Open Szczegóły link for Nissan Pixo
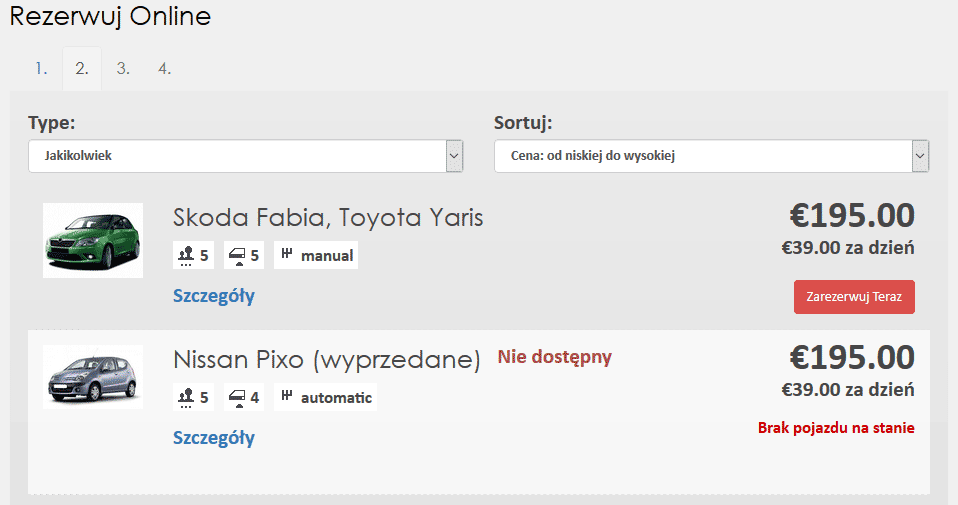The width and height of the screenshot is (958, 505). pyautogui.click(x=214, y=438)
